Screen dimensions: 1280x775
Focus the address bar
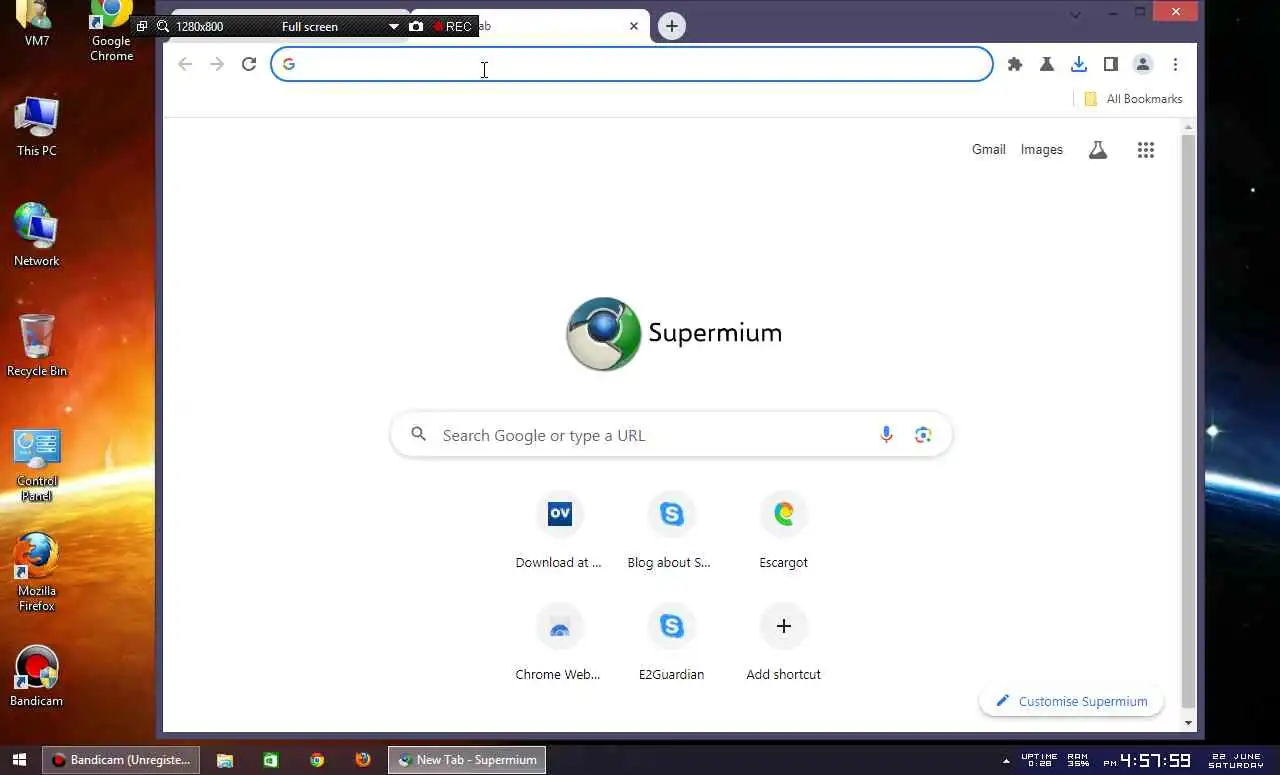[x=632, y=64]
